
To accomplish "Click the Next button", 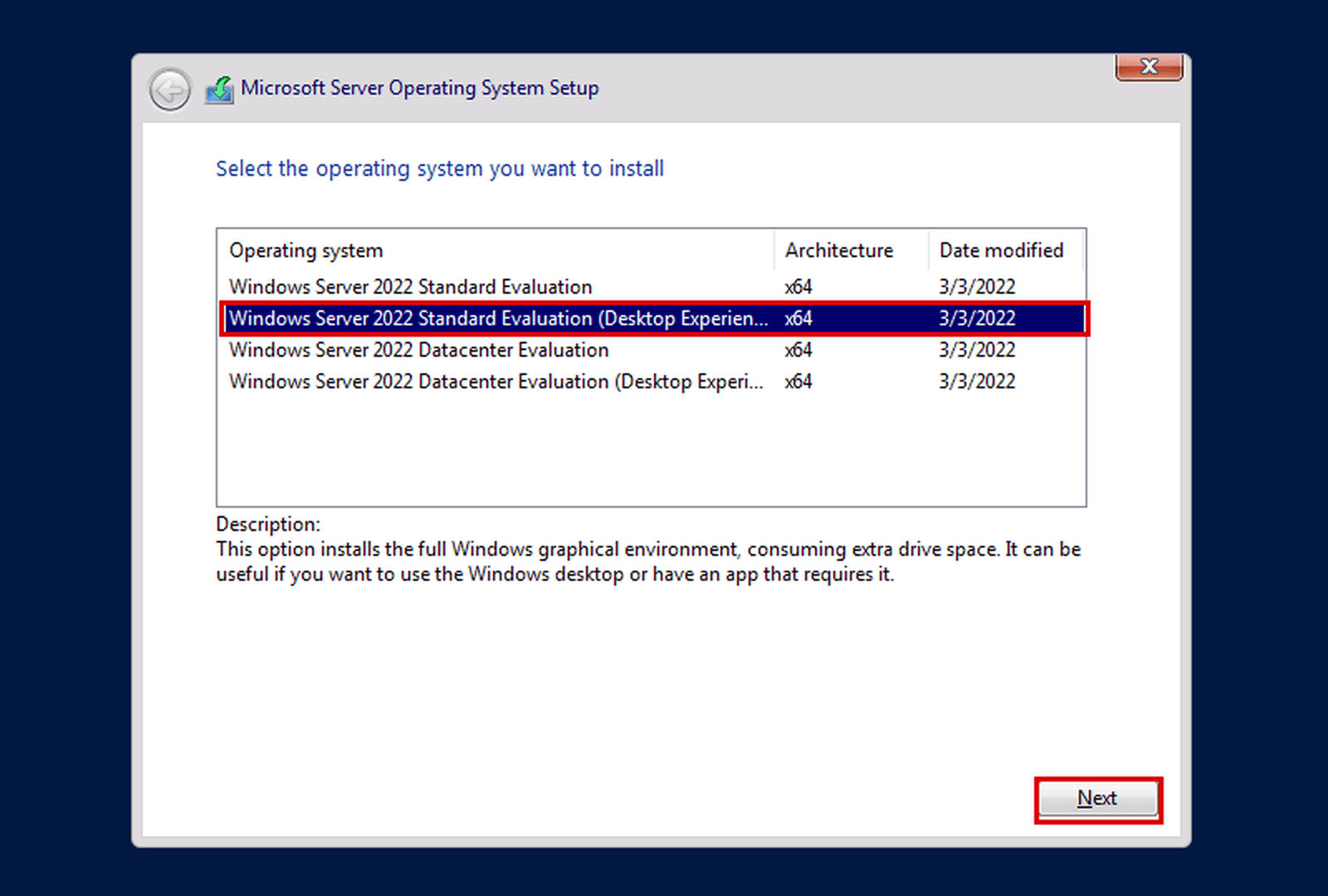I will 1097,799.
